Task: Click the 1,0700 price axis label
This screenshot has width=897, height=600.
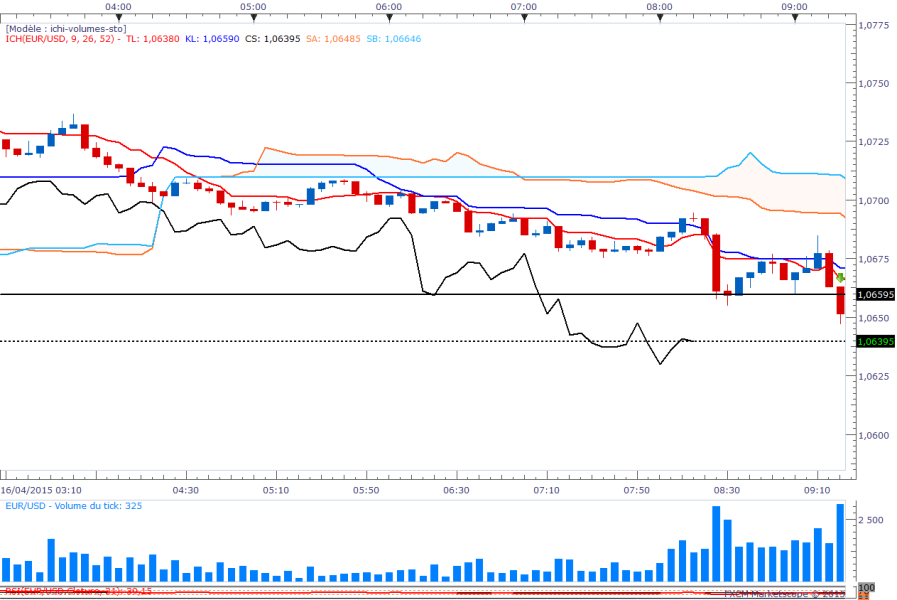Action: click(874, 201)
